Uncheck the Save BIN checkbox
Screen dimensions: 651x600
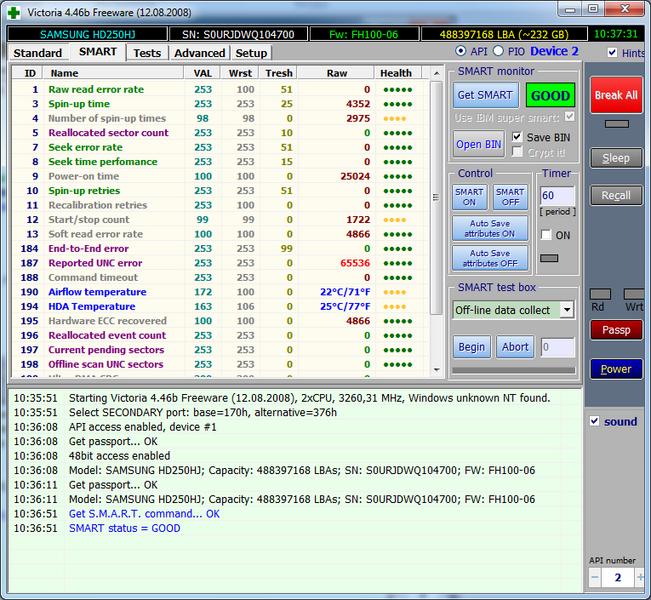tap(517, 137)
